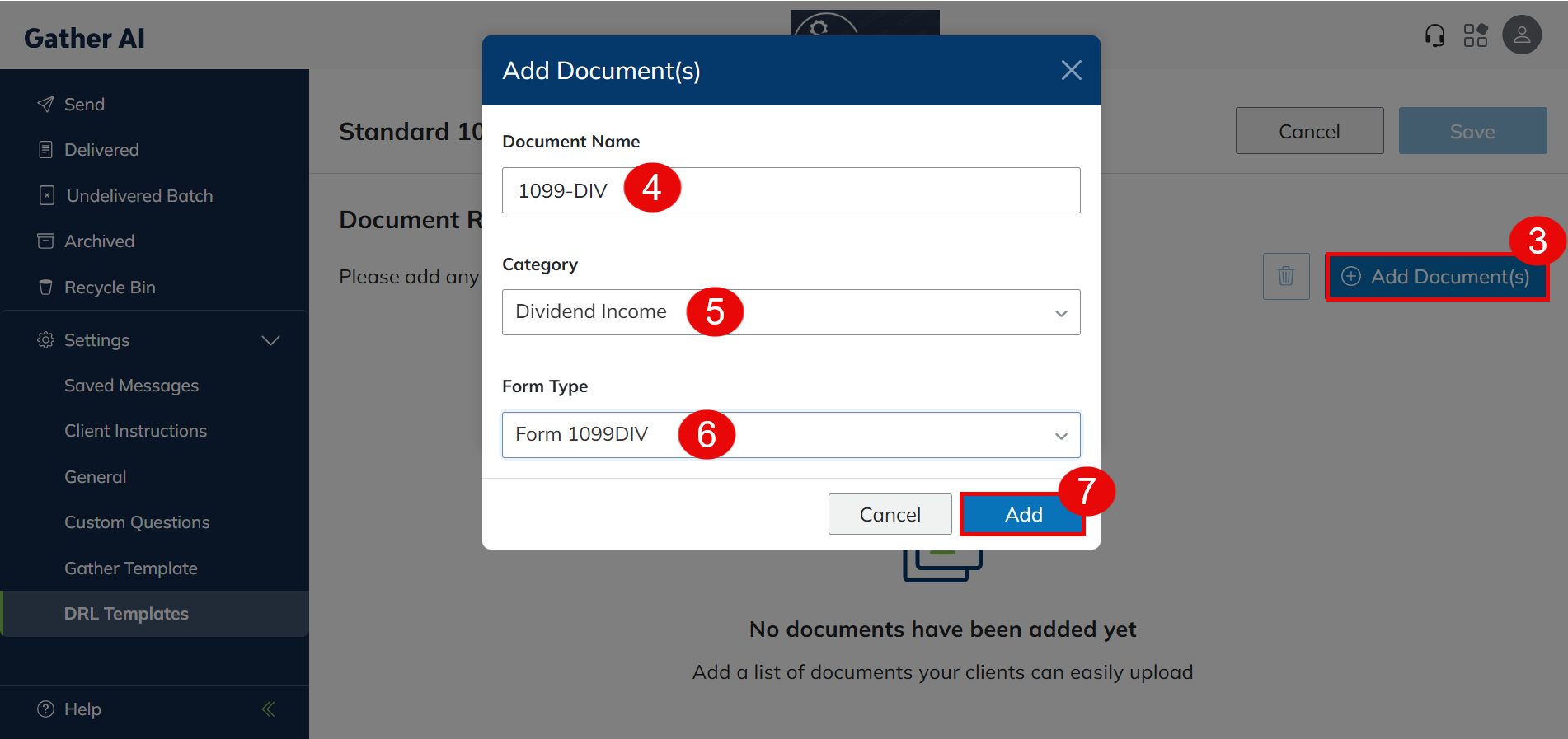This screenshot has height=739, width=1568.
Task: Navigate to Custom Questions settings
Action: [x=137, y=522]
